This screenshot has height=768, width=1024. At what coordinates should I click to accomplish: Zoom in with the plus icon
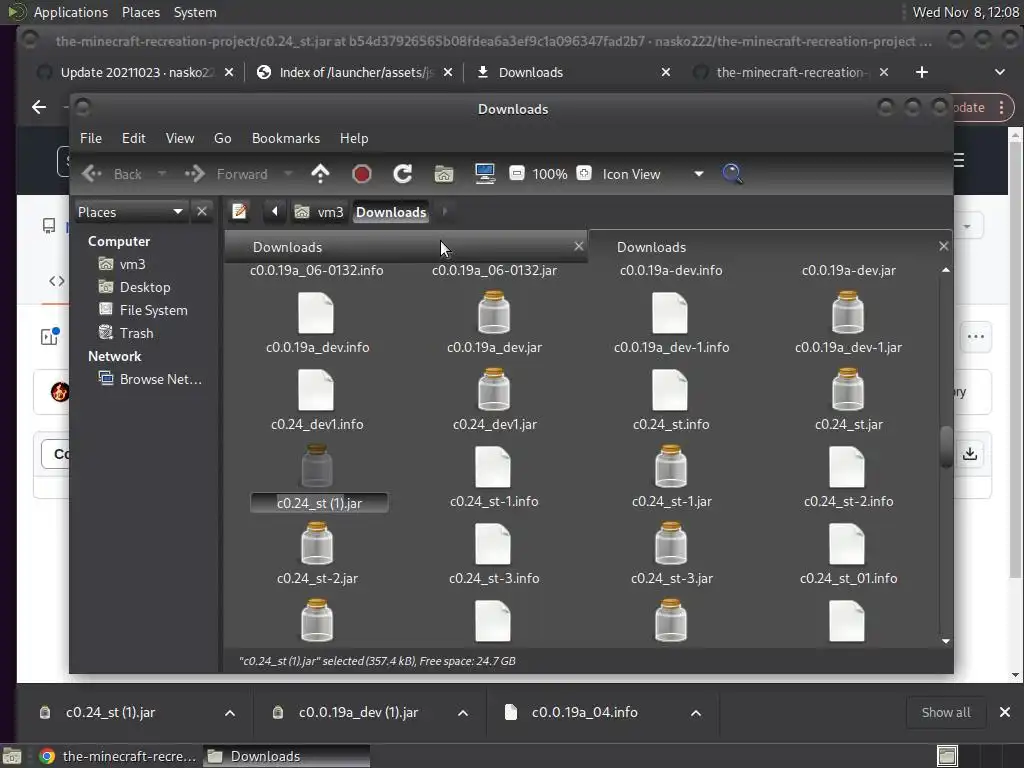tap(584, 173)
